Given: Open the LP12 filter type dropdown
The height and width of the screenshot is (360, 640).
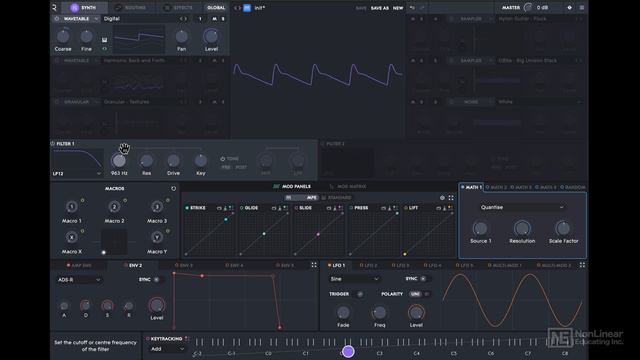Looking at the screenshot, I should coord(77,173).
